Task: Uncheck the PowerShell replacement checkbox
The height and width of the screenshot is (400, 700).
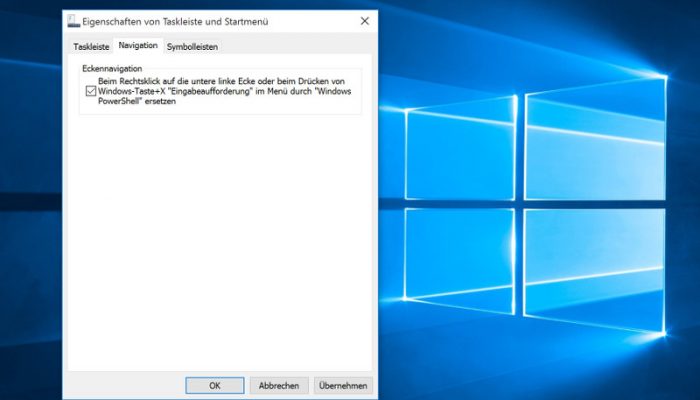Action: (91, 91)
